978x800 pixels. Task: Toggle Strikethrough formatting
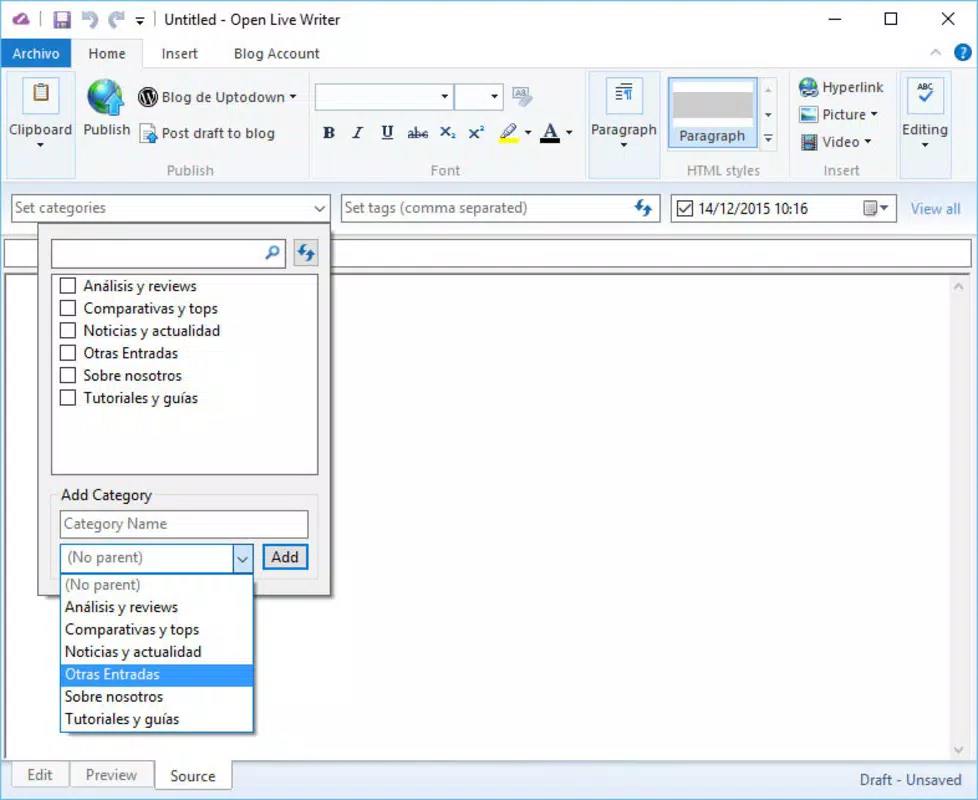click(x=417, y=132)
